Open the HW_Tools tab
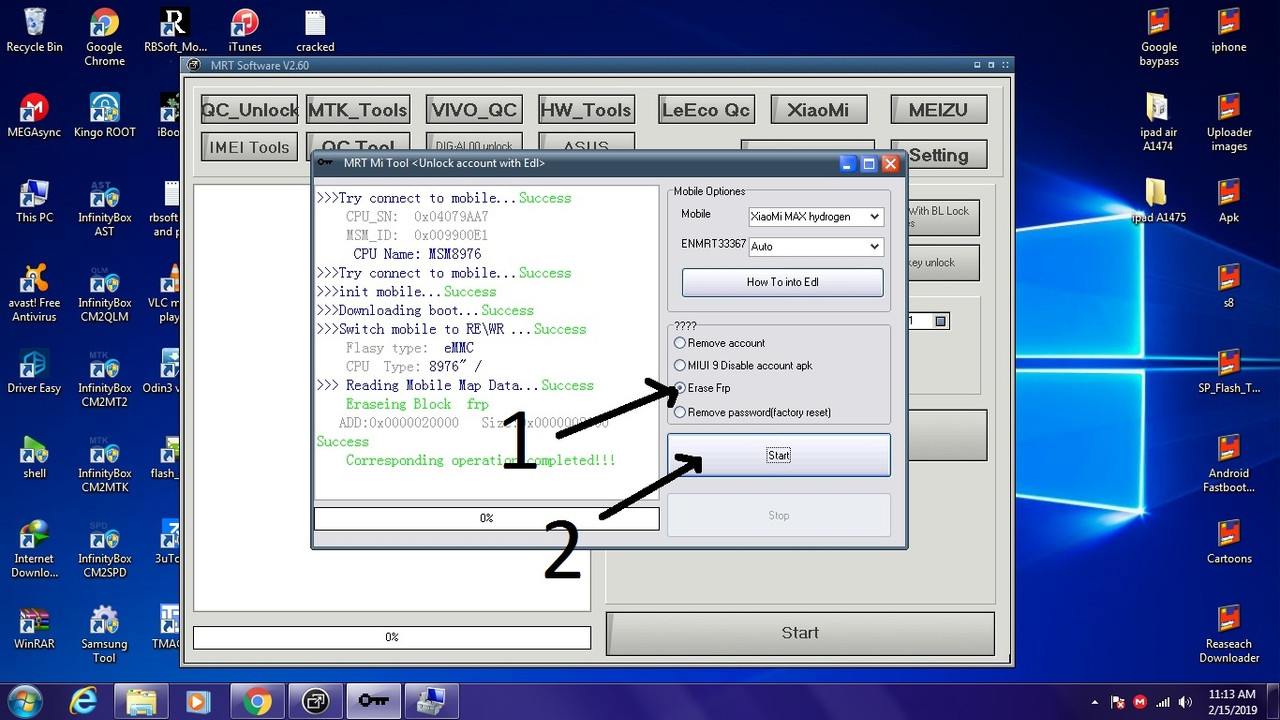 tap(586, 110)
